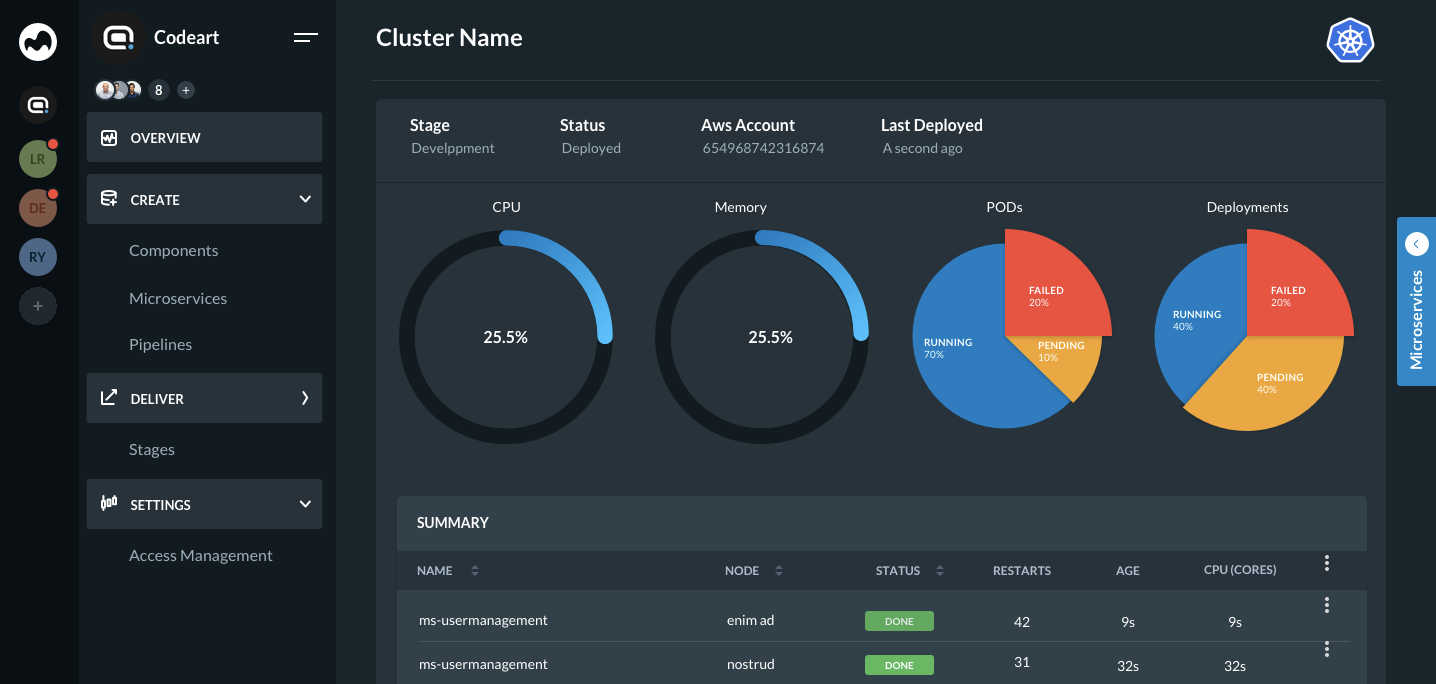Click the Create database icon
This screenshot has height=684, width=1436.
point(109,199)
